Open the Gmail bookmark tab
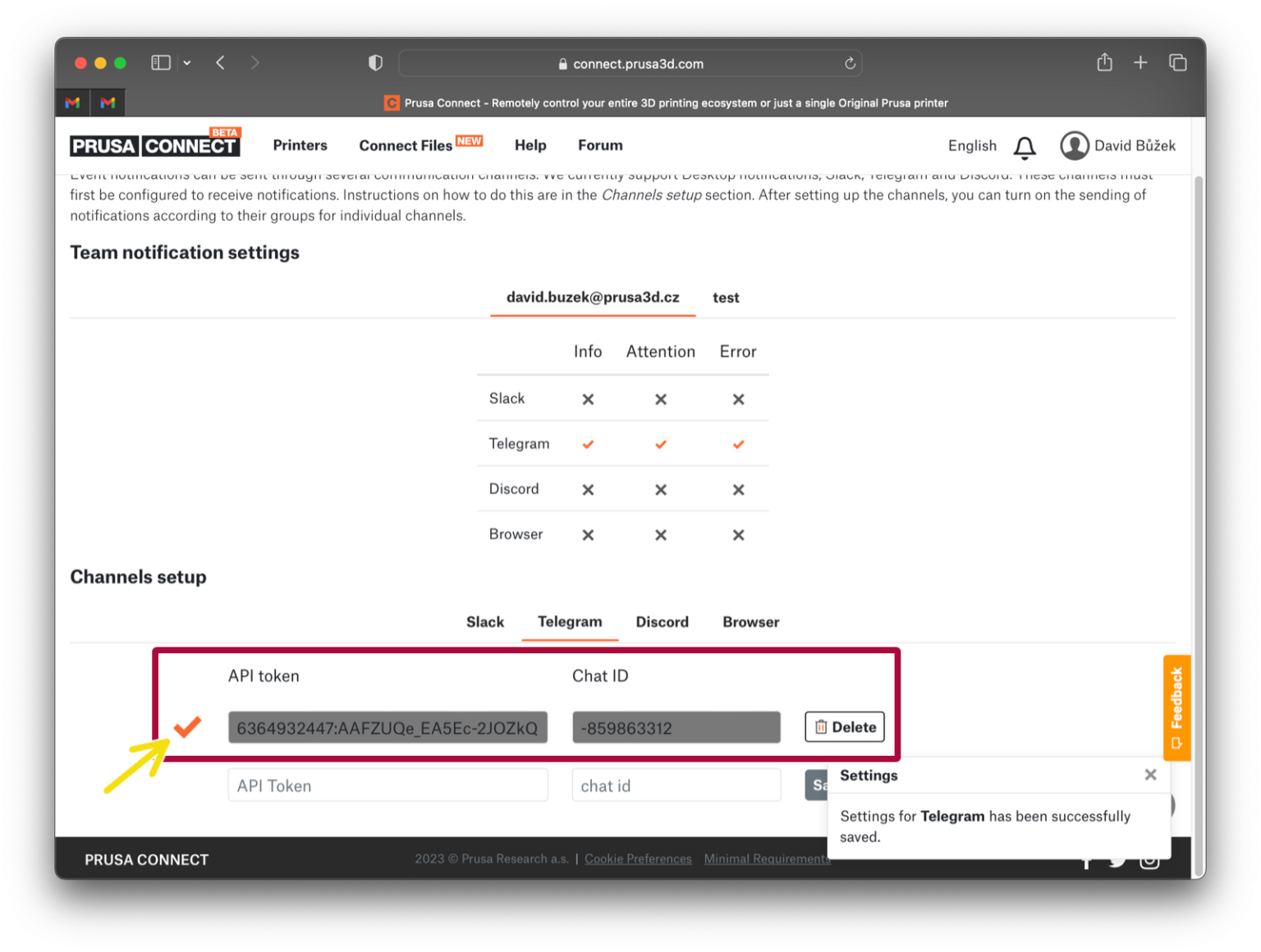1261x952 pixels. (x=72, y=102)
